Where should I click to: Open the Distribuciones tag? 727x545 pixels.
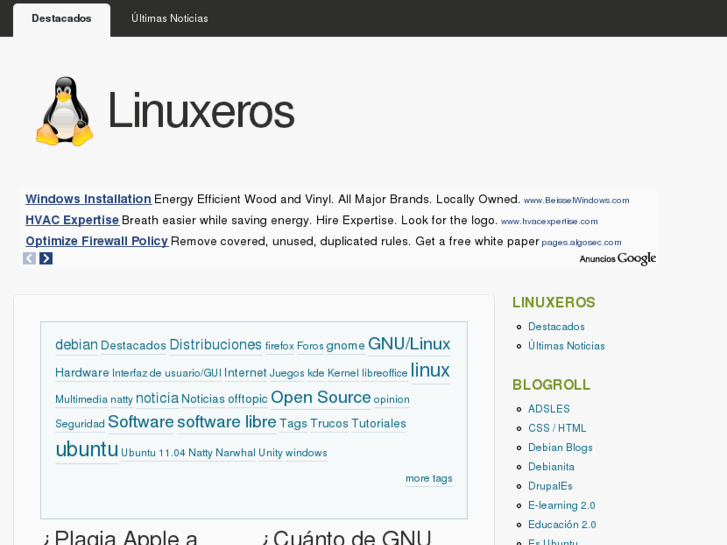click(x=215, y=345)
